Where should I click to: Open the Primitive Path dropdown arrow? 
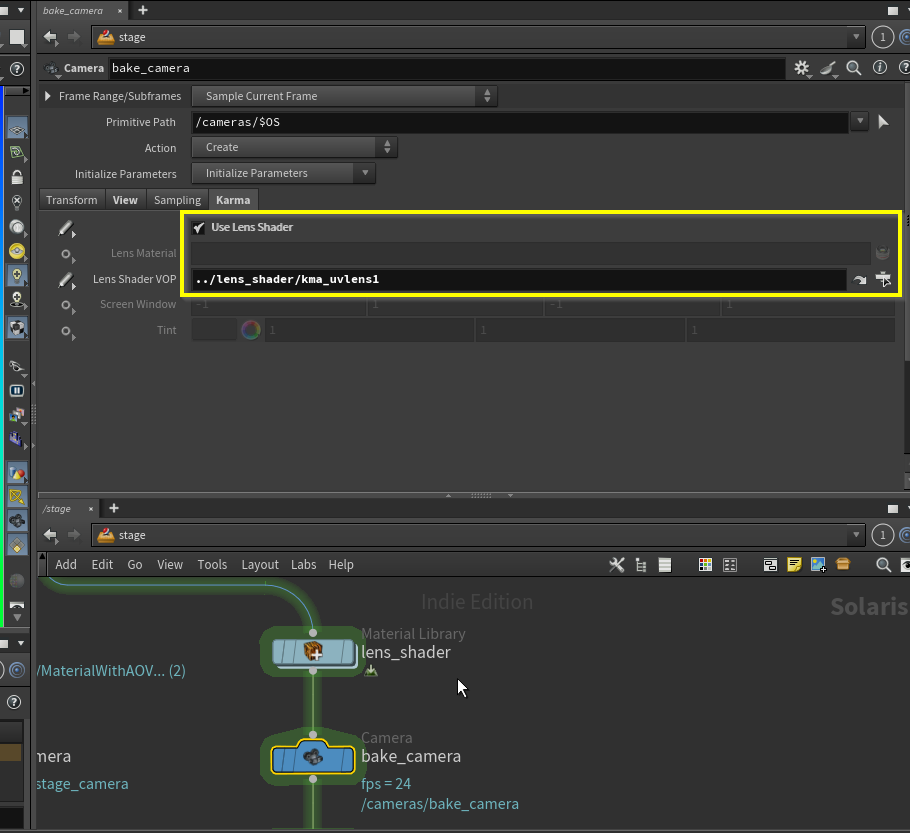click(860, 121)
